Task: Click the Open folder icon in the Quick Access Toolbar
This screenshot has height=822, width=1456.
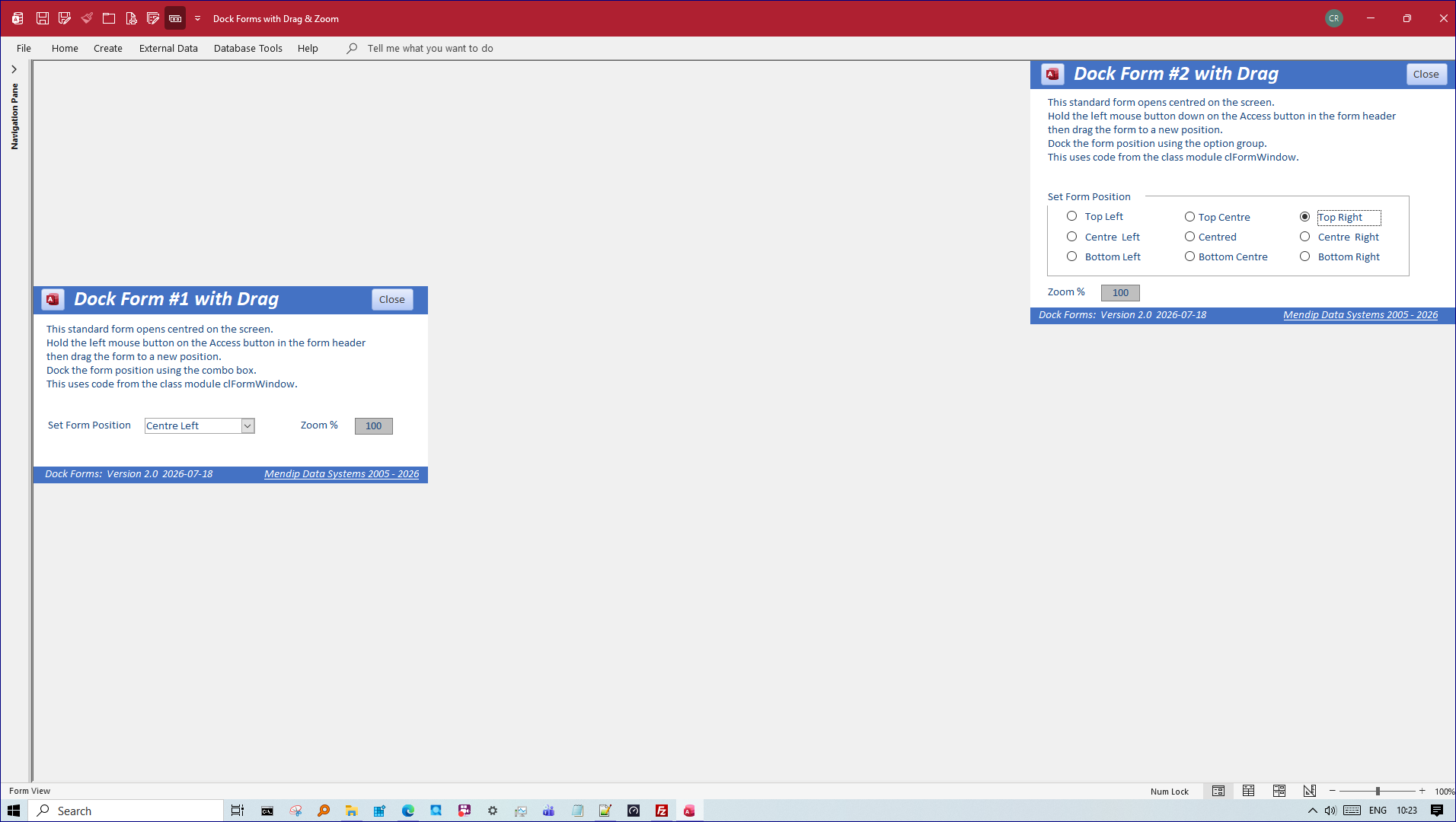Action: (109, 18)
